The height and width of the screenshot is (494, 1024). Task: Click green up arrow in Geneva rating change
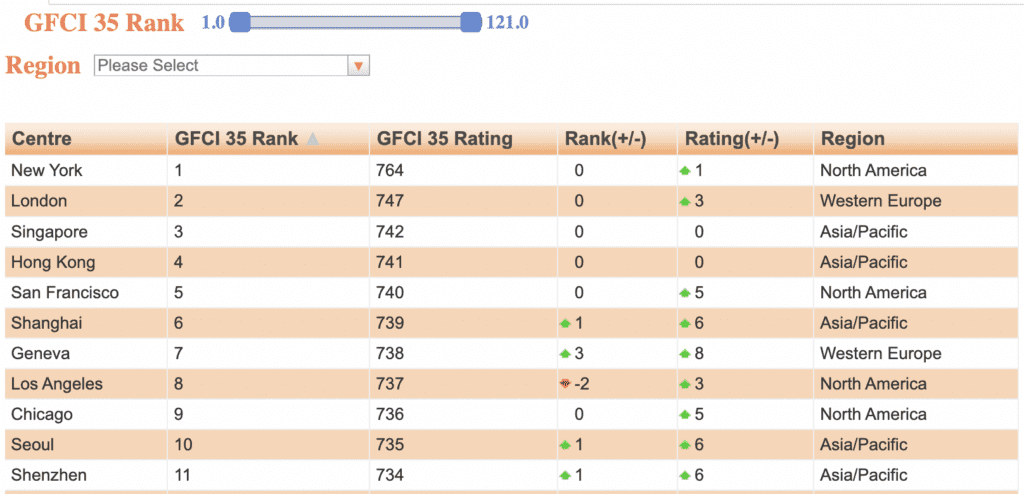pos(684,354)
